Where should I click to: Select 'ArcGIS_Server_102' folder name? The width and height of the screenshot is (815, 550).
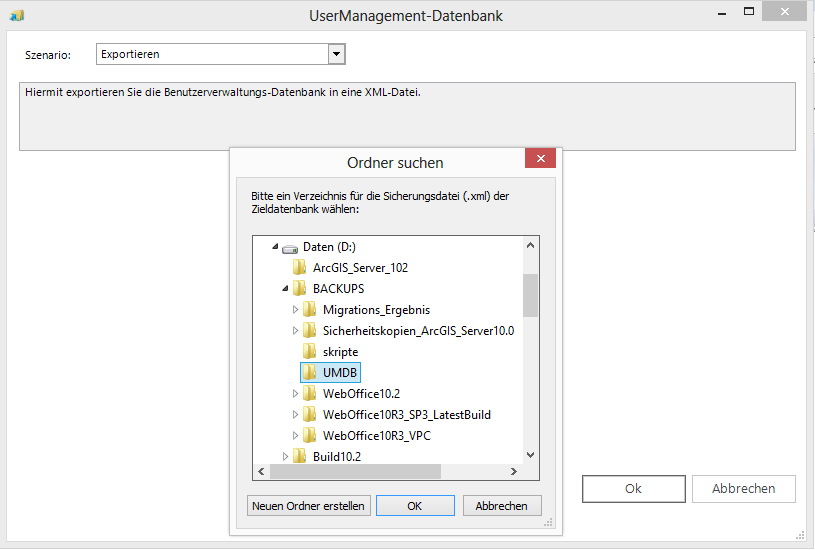pyautogui.click(x=360, y=268)
